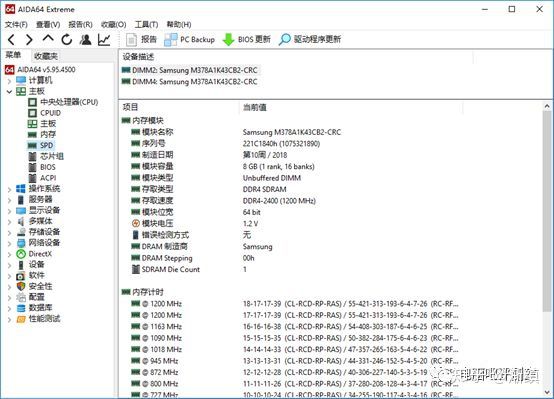The width and height of the screenshot is (554, 399).
Task: Open the 收藏(O) menu
Action: click(113, 24)
